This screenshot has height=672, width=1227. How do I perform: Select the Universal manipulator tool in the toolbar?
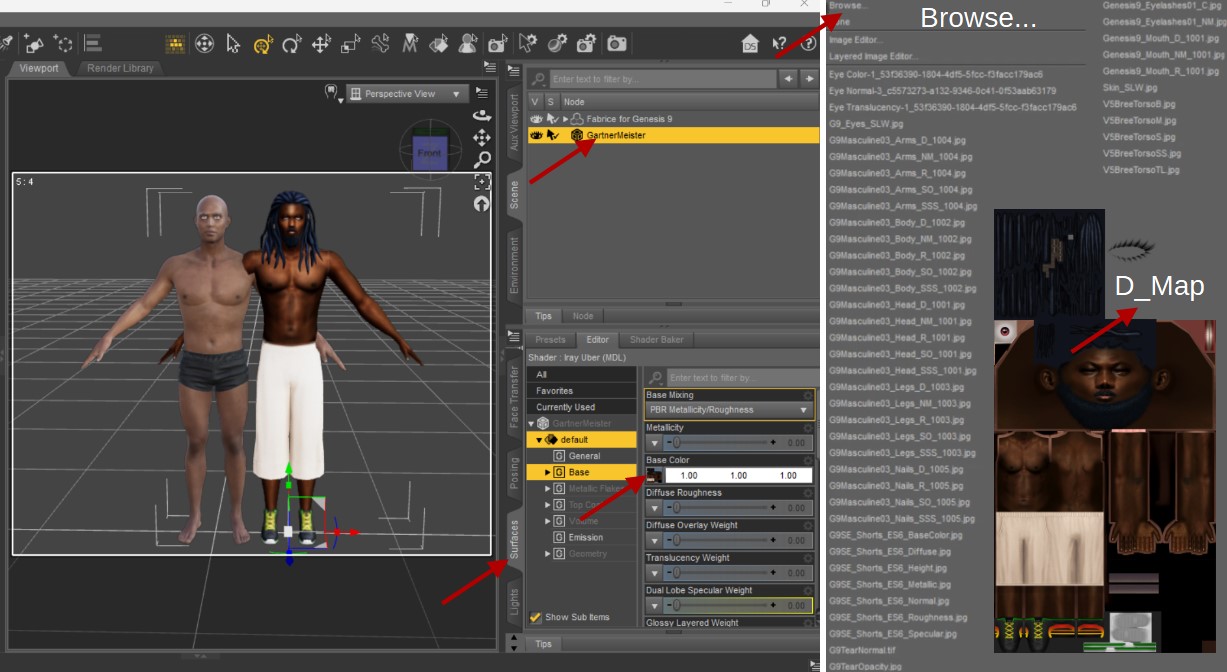[263, 44]
